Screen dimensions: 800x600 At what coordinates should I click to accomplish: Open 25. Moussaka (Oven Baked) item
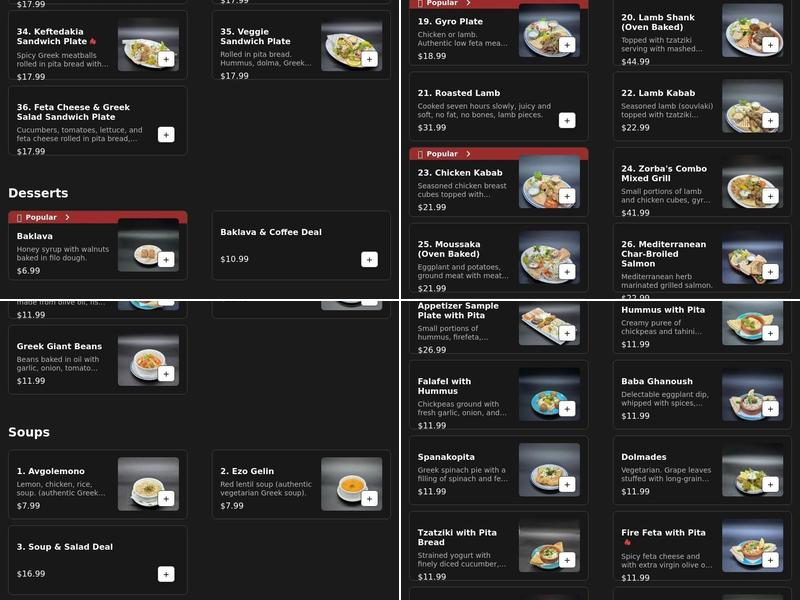tap(498, 258)
